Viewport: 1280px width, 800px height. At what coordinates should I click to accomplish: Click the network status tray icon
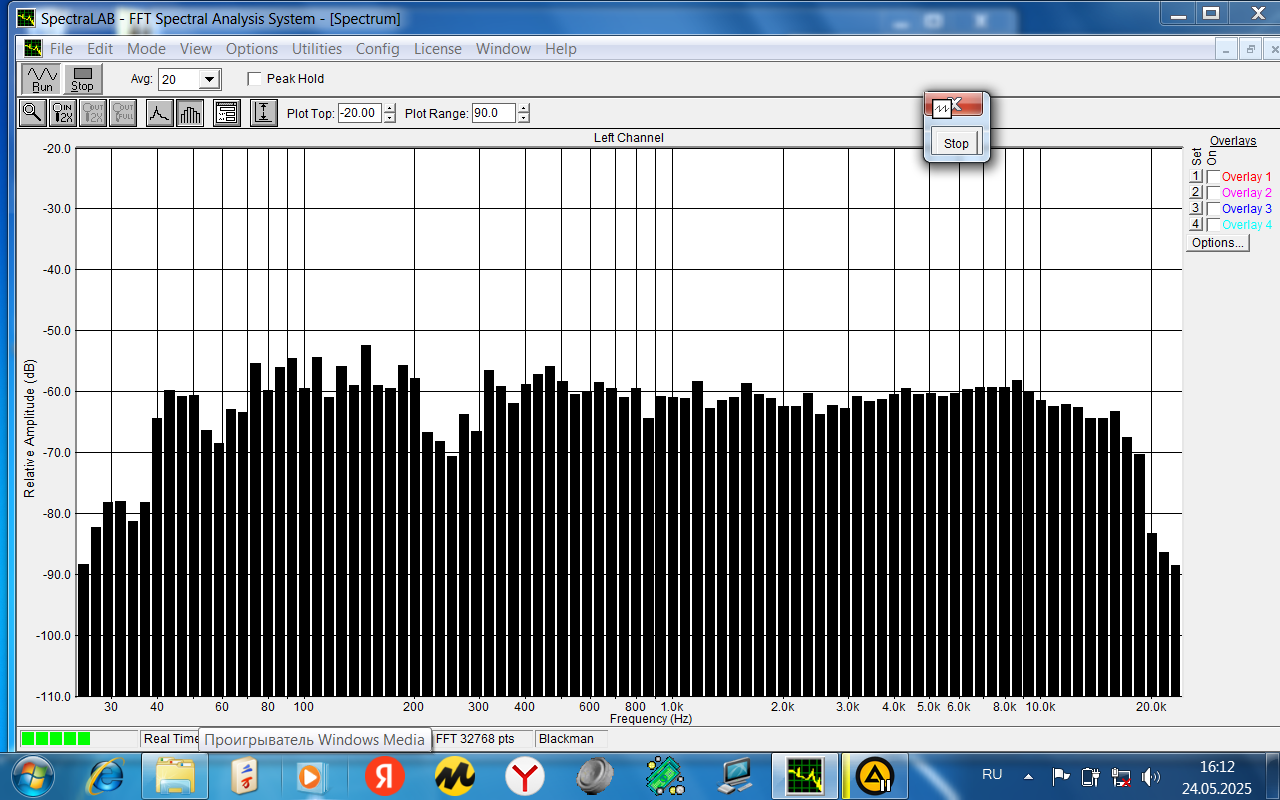tap(1121, 776)
